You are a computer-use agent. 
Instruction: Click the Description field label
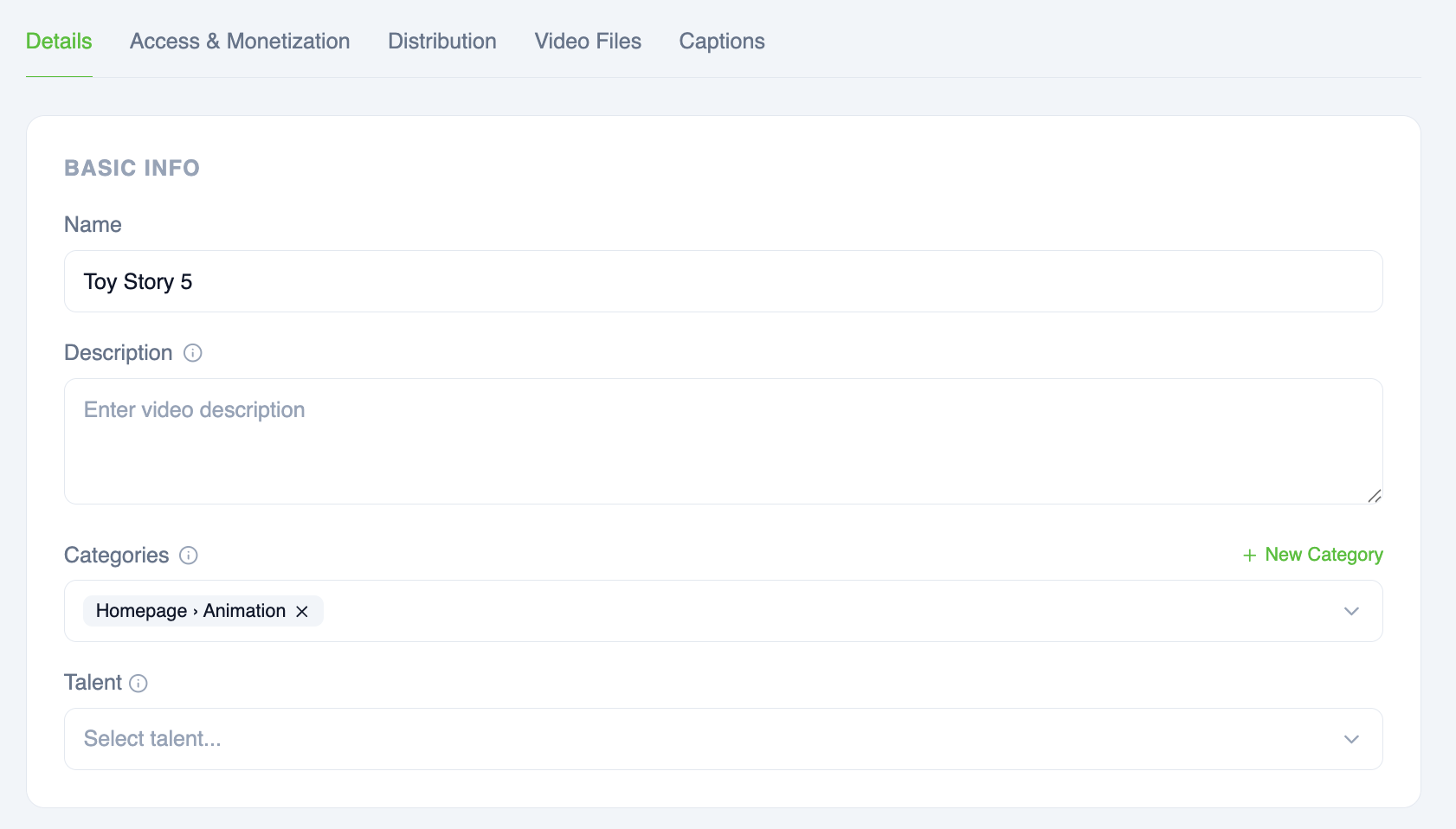tap(119, 353)
